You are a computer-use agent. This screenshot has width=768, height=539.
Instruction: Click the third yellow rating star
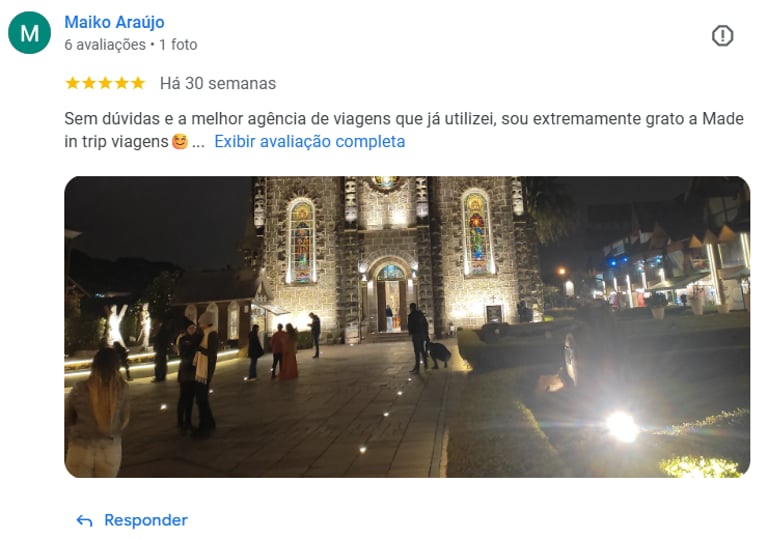click(105, 83)
